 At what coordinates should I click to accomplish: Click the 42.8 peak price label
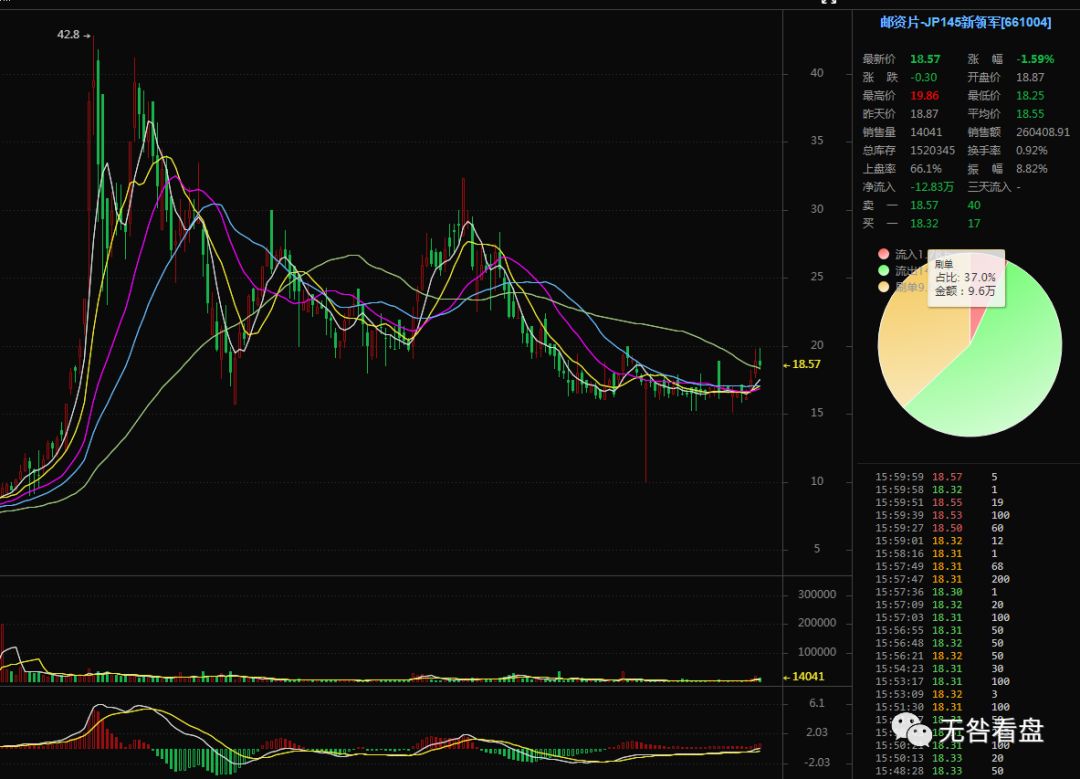[68, 34]
